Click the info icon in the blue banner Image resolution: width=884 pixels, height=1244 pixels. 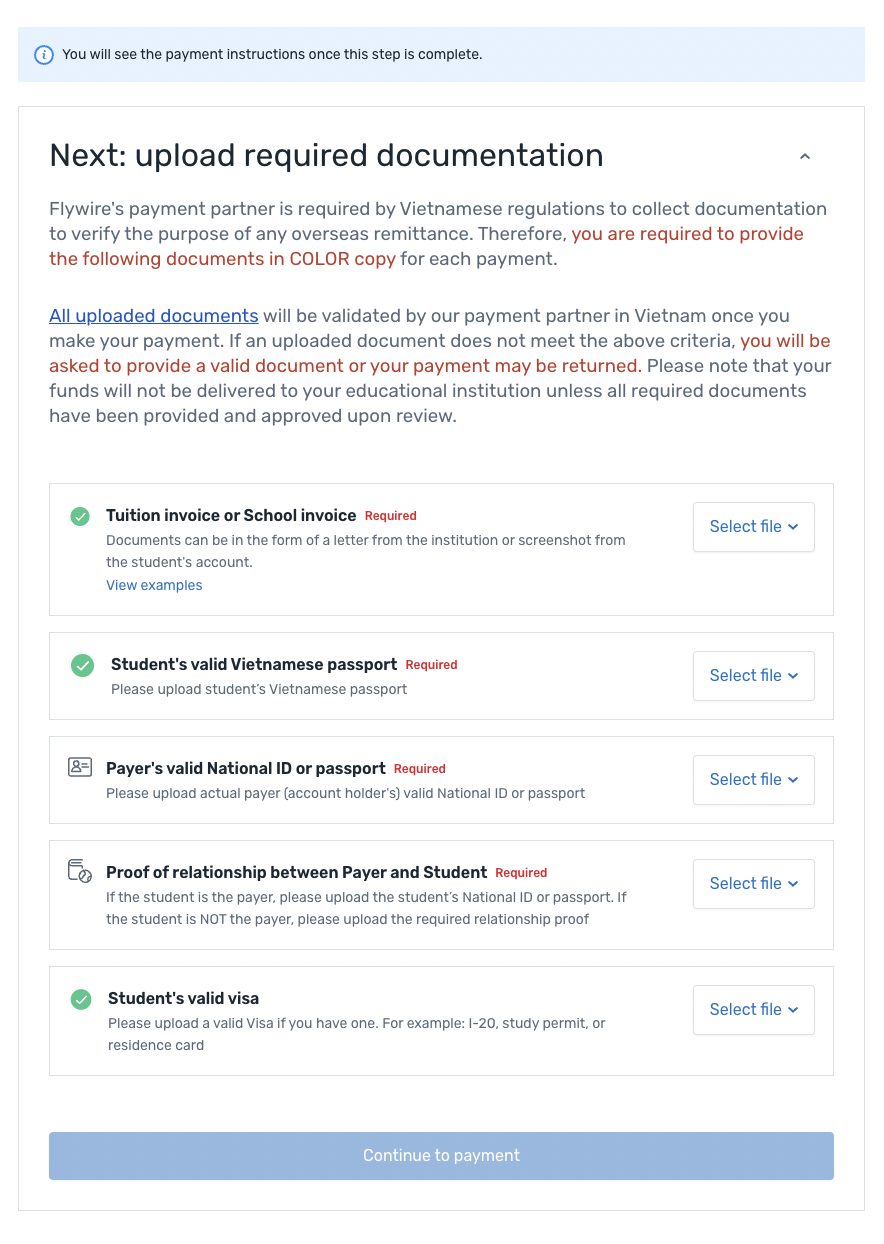(44, 55)
